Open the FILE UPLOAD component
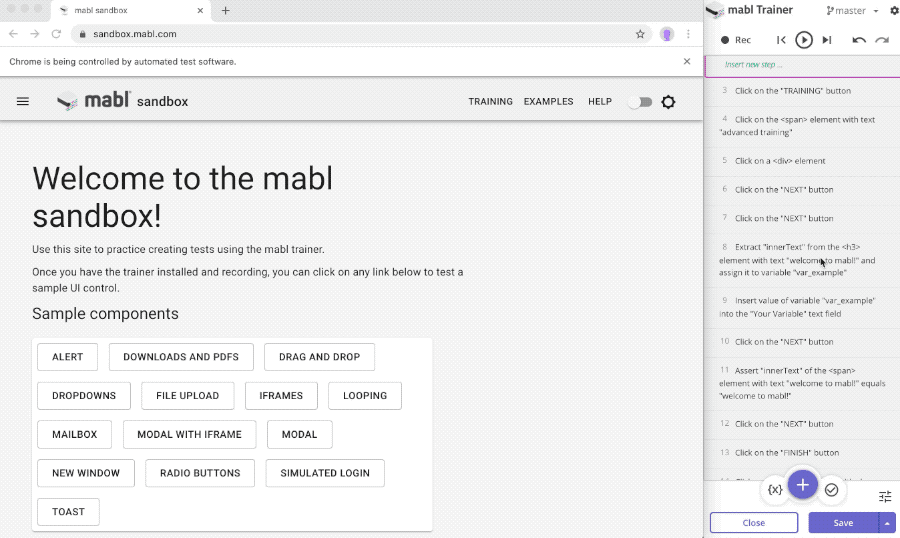The width and height of the screenshot is (900, 538). [x=188, y=396]
